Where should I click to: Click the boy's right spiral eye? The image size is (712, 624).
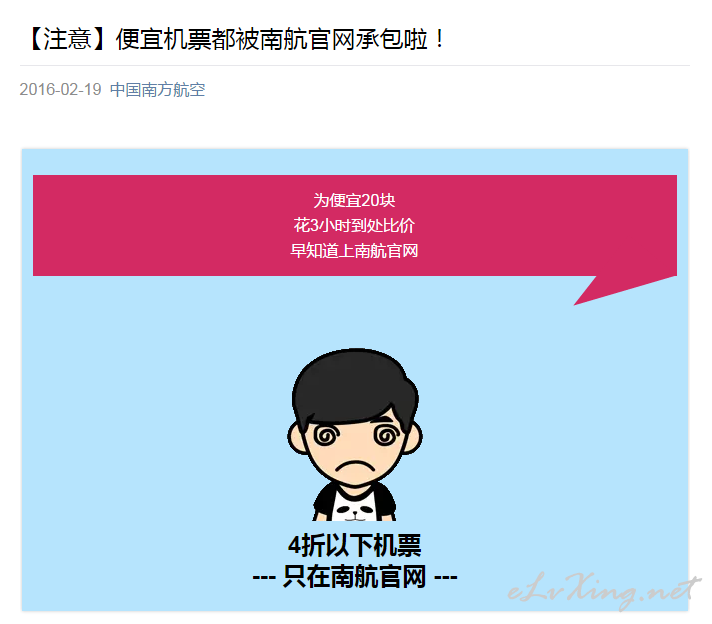click(x=386, y=436)
